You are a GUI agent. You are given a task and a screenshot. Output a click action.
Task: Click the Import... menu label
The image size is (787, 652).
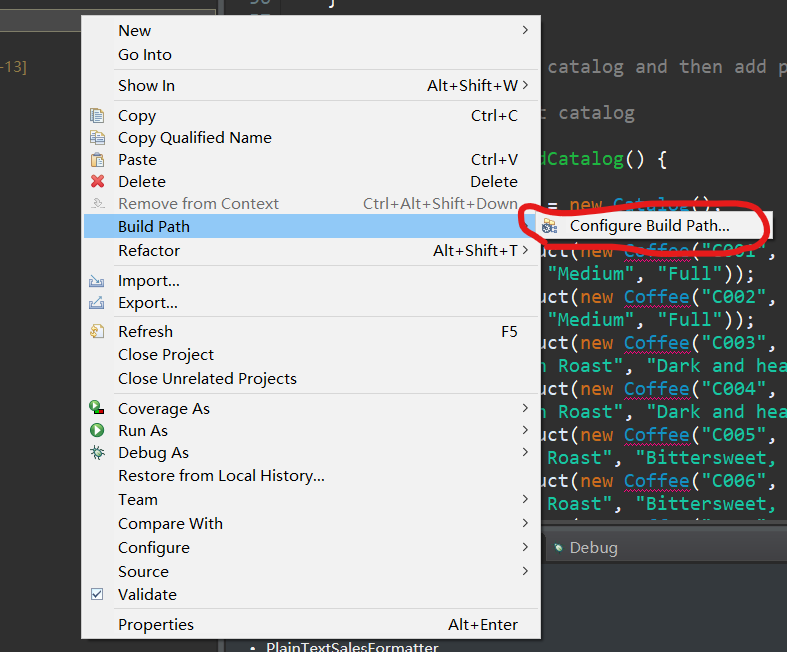pyautogui.click(x=149, y=281)
